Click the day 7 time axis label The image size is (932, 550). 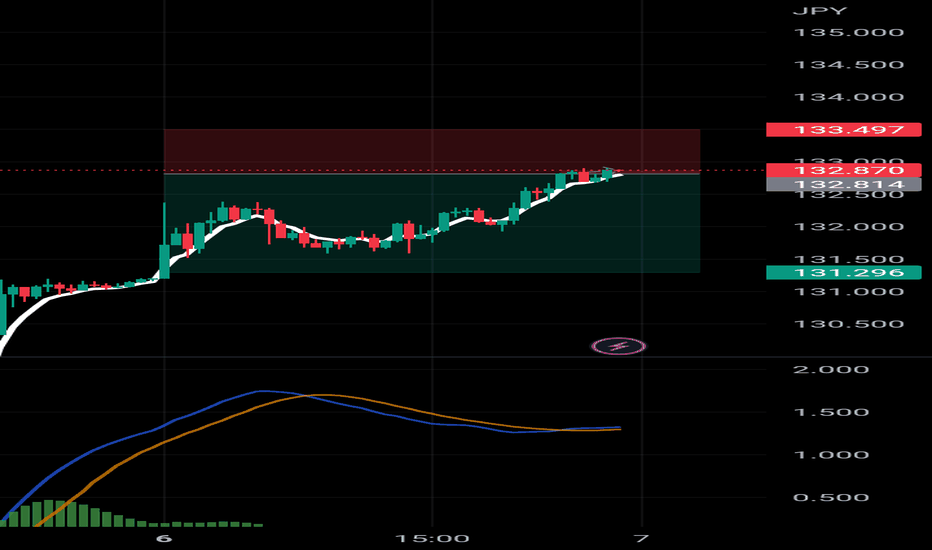pos(641,539)
